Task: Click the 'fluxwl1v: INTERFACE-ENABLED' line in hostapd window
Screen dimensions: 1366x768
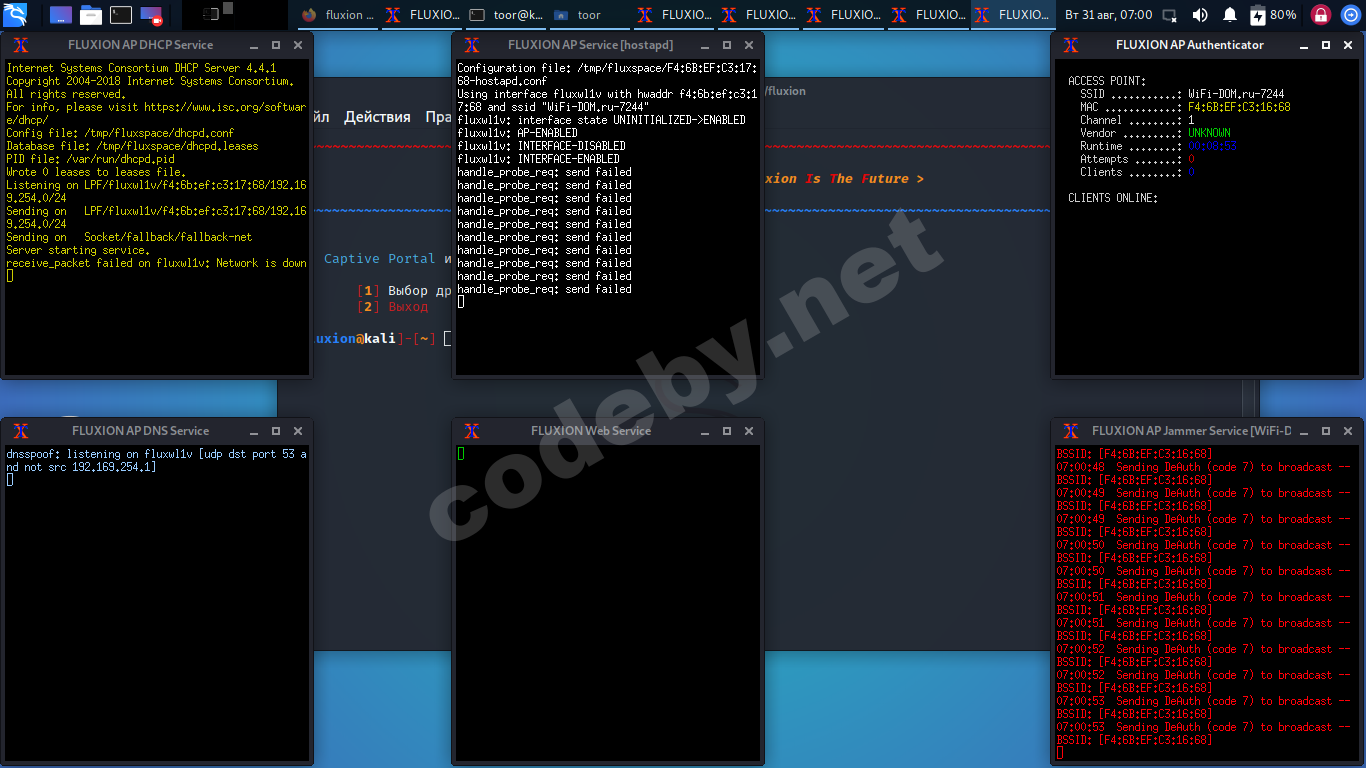Action: pyautogui.click(x=538, y=159)
